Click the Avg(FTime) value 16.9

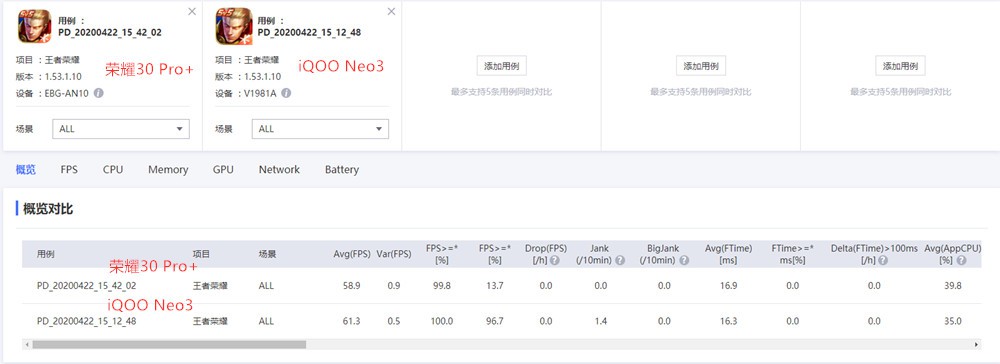[x=728, y=286]
